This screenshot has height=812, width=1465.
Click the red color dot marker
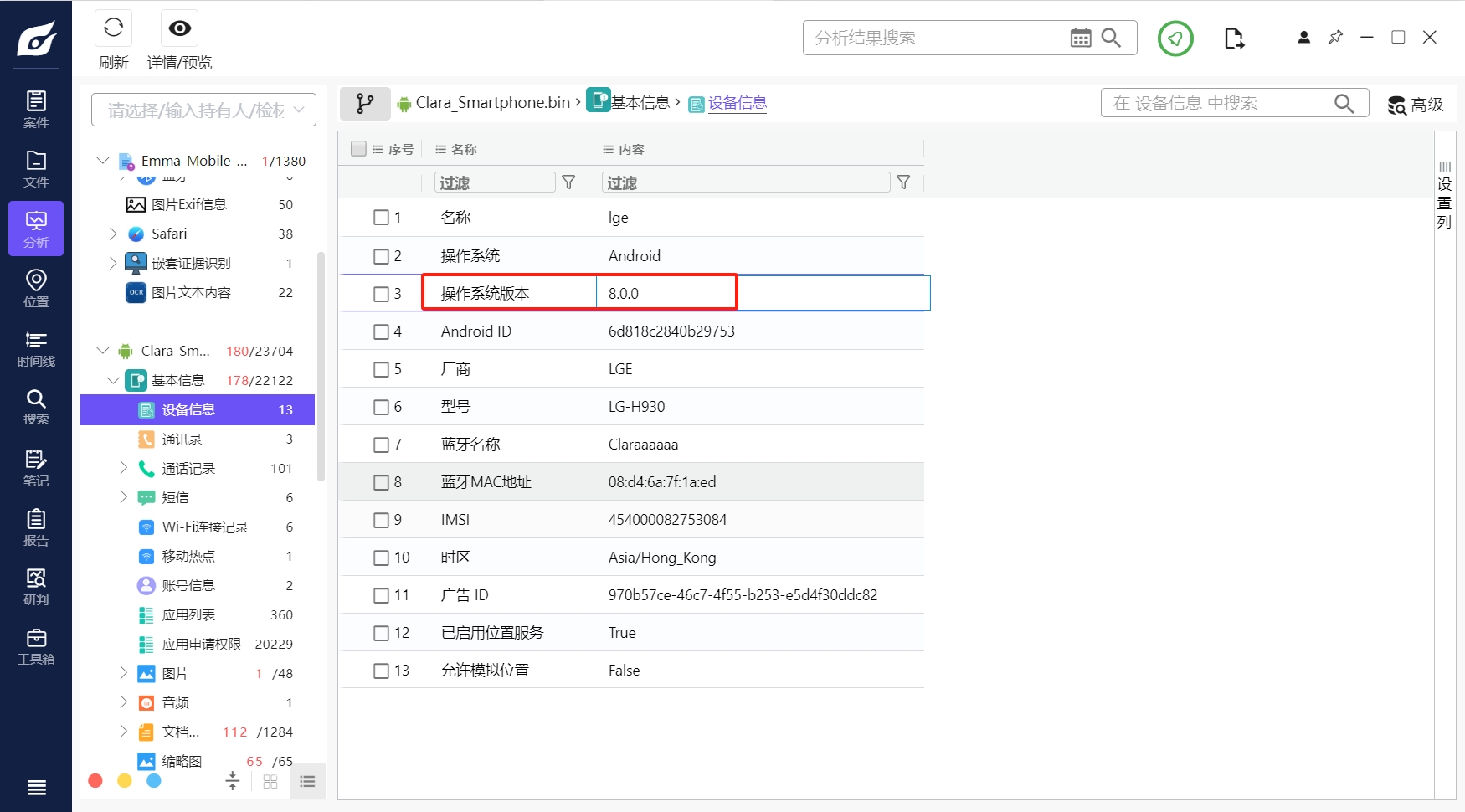(x=95, y=780)
